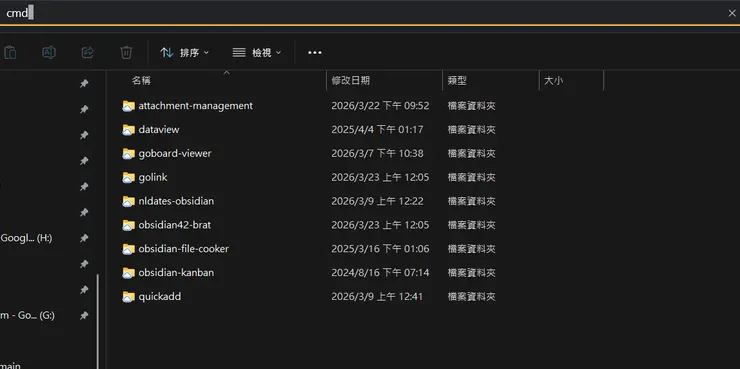
Task: Click the address bar containing cmd
Action: click(359, 13)
